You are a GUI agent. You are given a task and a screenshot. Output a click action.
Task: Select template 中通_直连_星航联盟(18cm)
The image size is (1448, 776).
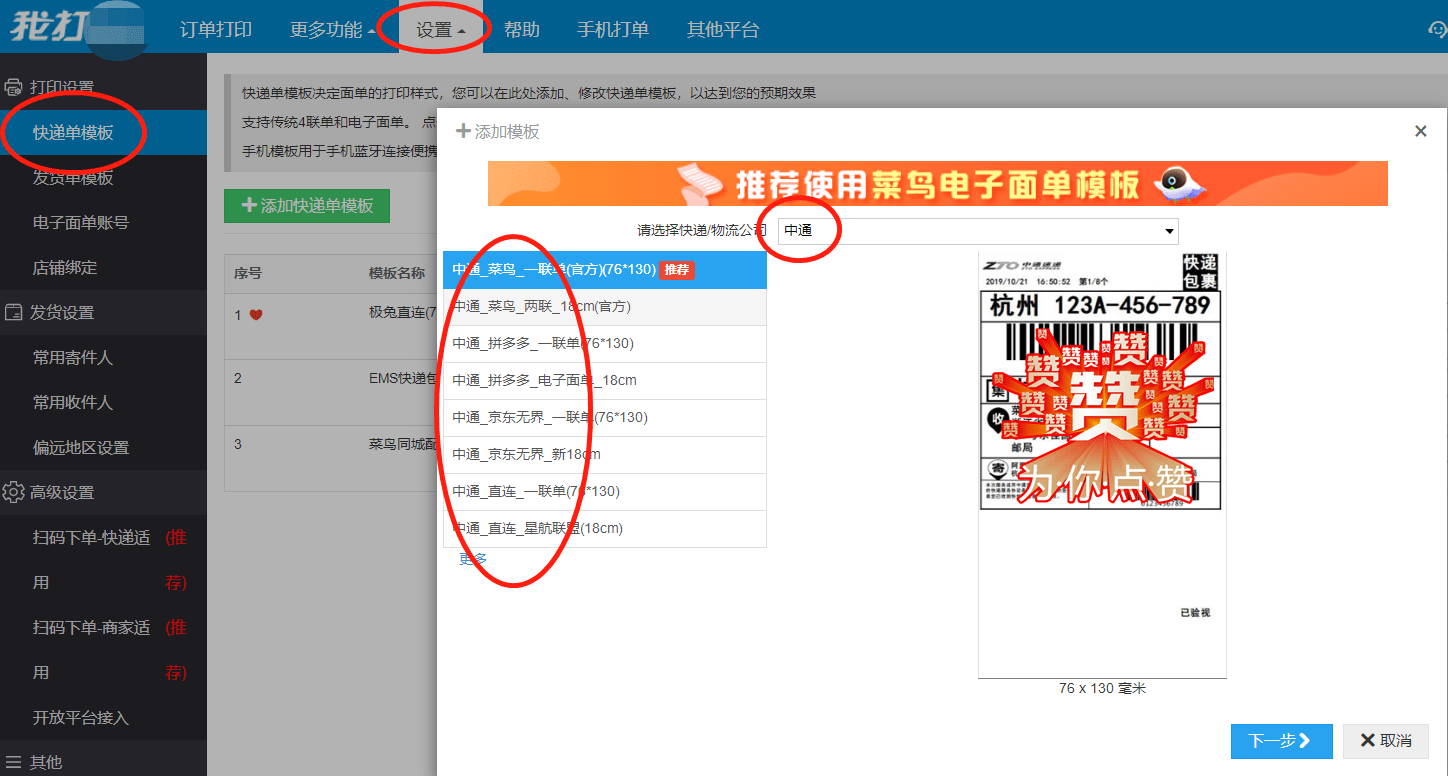605,529
